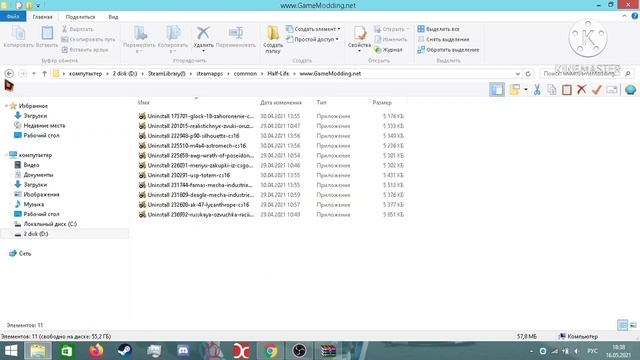Open WinRAR from the taskbar
Screen dimensions: 640x360
[328, 351]
